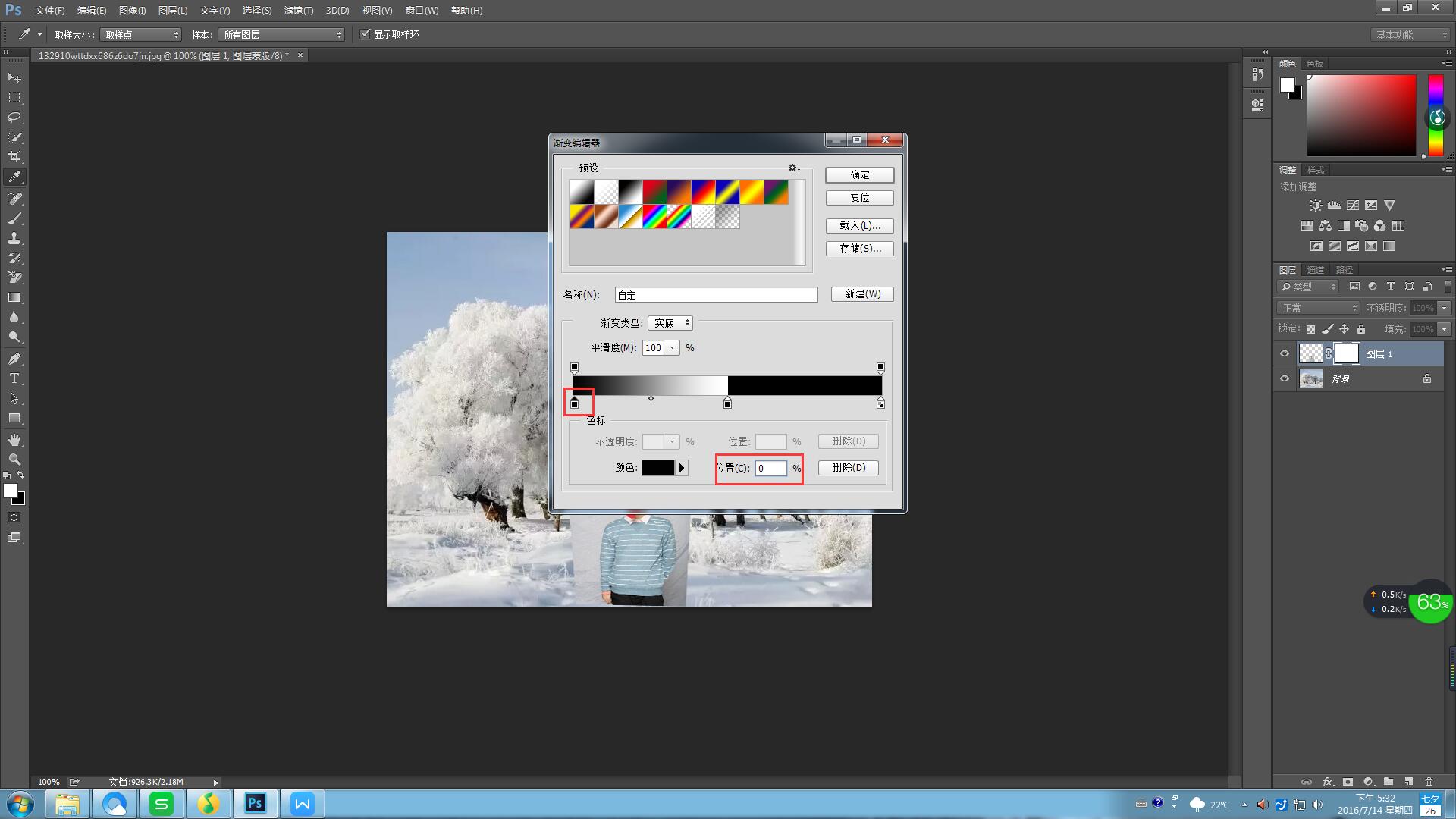The width and height of the screenshot is (1456, 819).
Task: Open the 滤镜(T) menu
Action: pos(298,11)
